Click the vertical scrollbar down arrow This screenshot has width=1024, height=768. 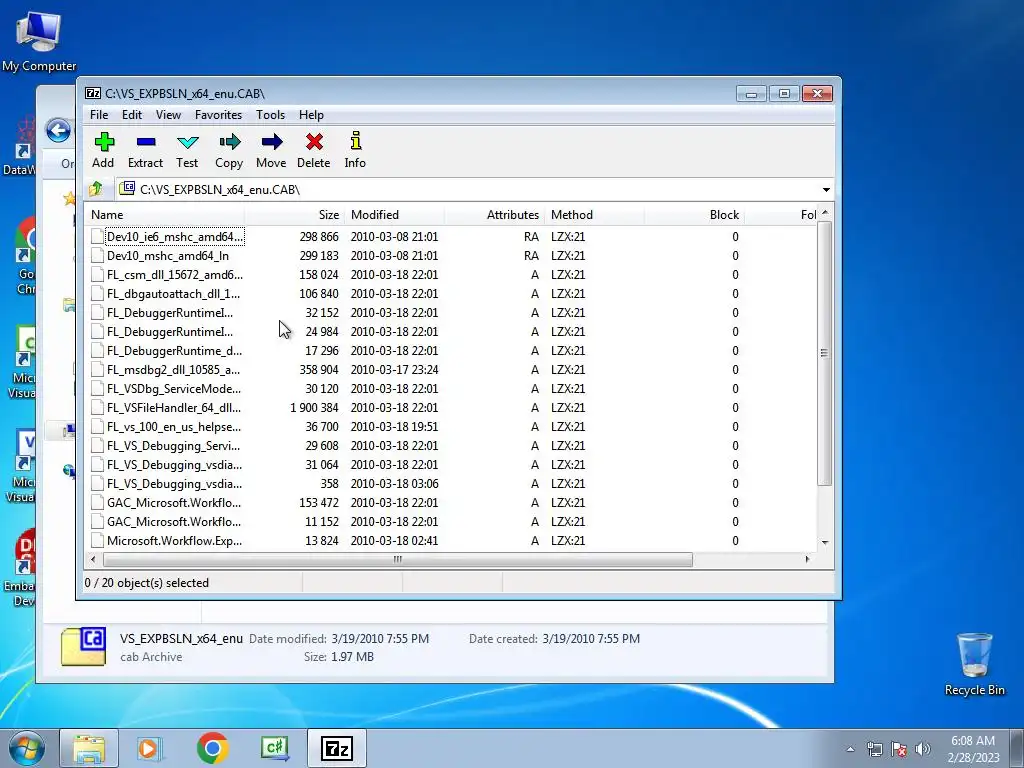[825, 543]
